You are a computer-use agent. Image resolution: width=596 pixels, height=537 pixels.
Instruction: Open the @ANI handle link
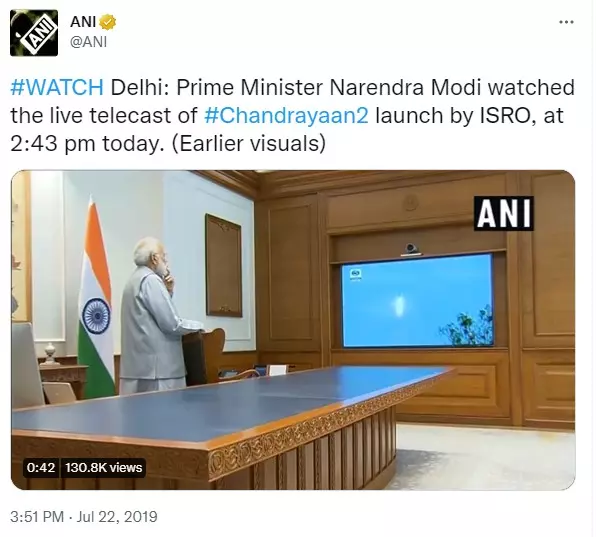(x=88, y=42)
